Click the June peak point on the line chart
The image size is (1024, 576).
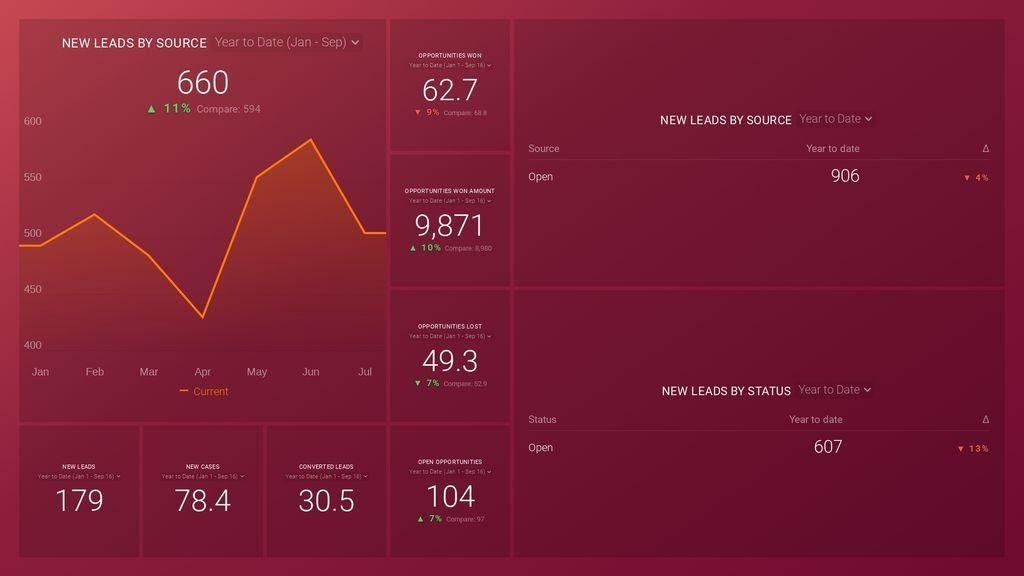point(310,140)
